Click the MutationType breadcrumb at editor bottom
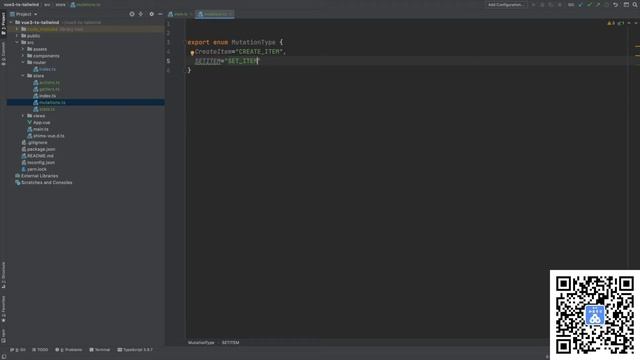The height and width of the screenshot is (360, 640). tap(201, 343)
